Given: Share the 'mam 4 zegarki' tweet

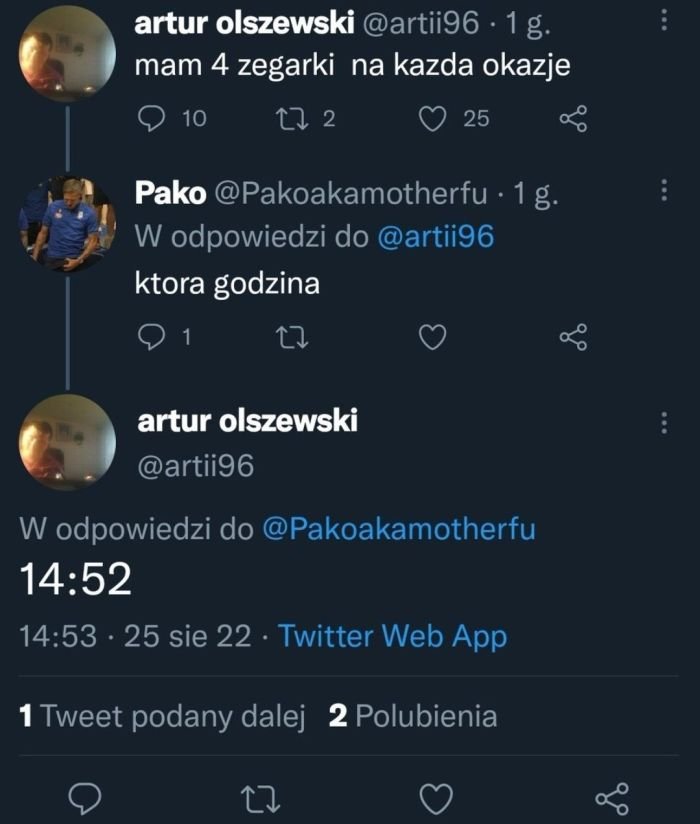Looking at the screenshot, I should pos(573,119).
